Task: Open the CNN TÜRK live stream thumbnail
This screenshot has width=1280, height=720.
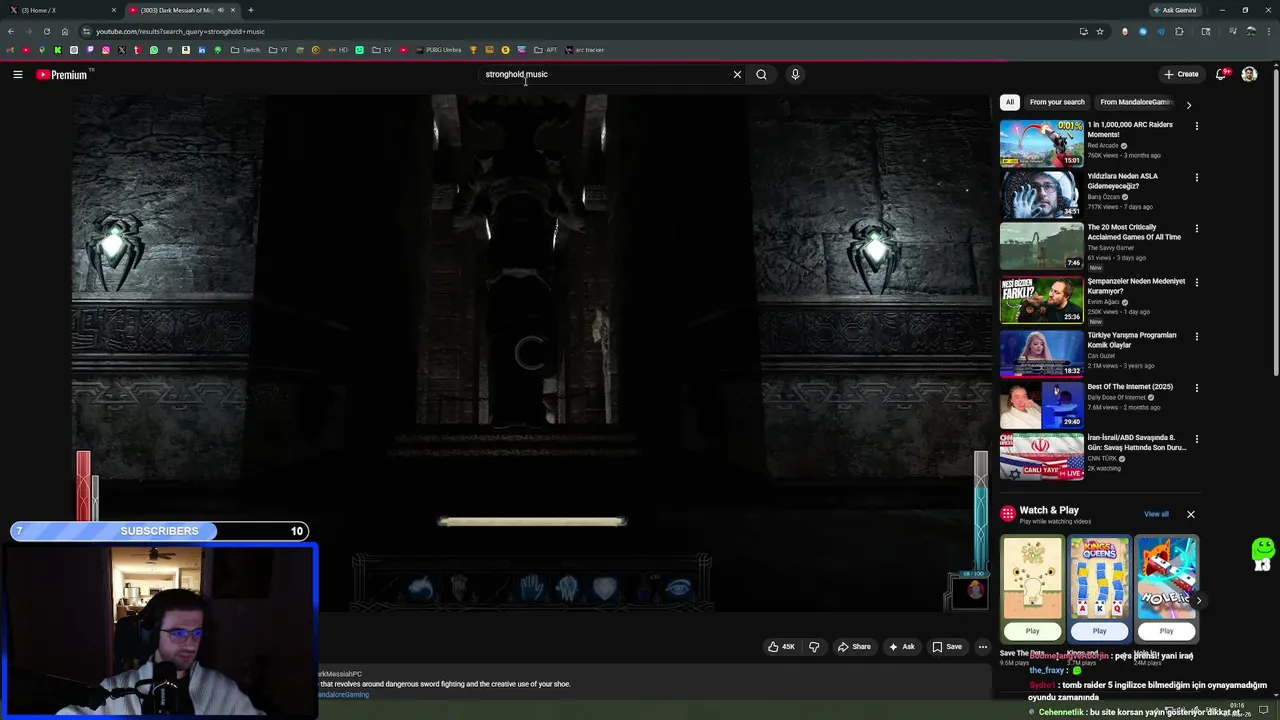Action: tap(1041, 456)
